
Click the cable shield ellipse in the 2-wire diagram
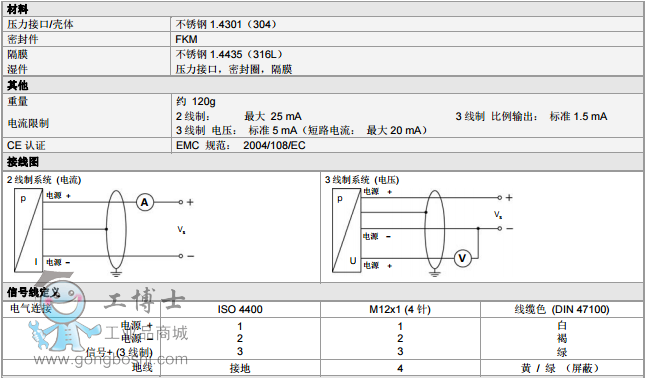pos(116,230)
